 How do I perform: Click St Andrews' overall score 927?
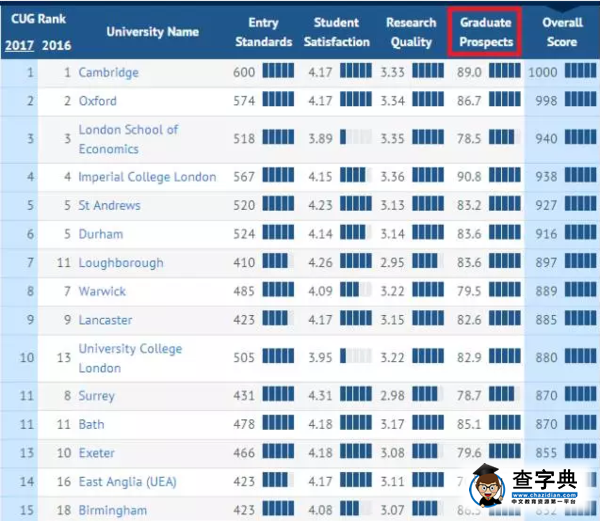click(546, 205)
